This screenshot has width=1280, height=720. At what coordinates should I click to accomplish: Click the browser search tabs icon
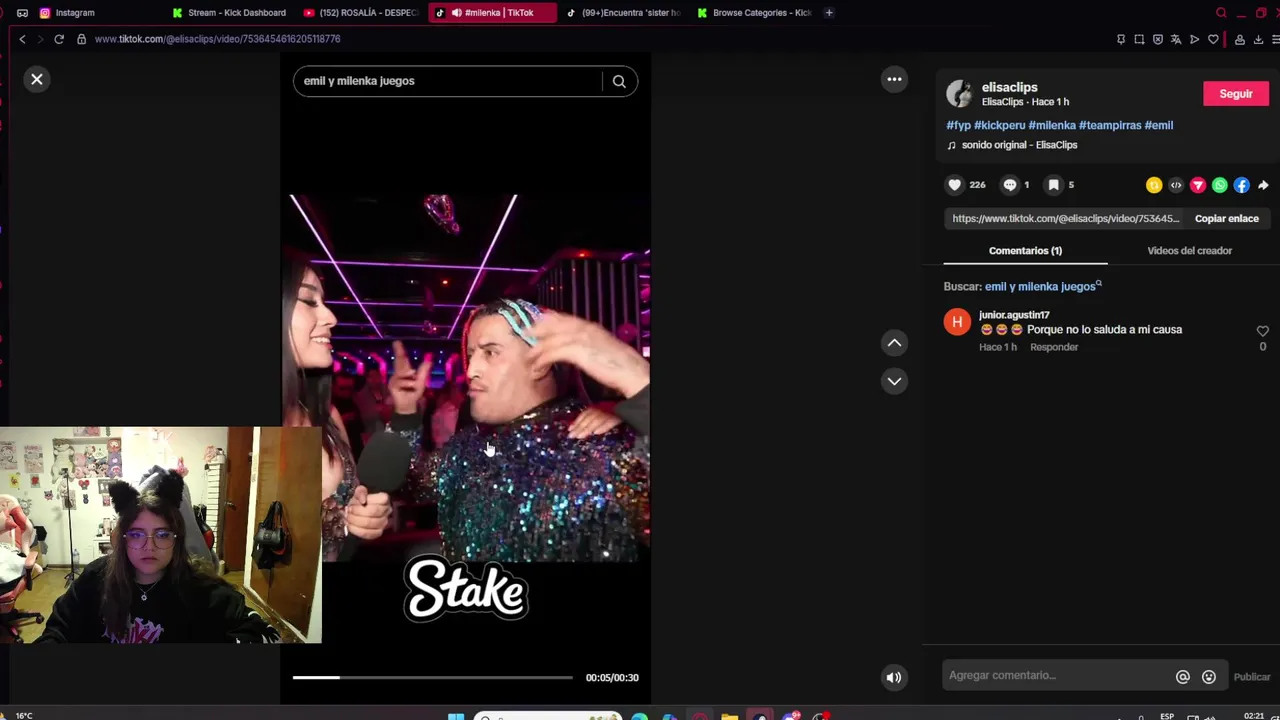(1221, 13)
